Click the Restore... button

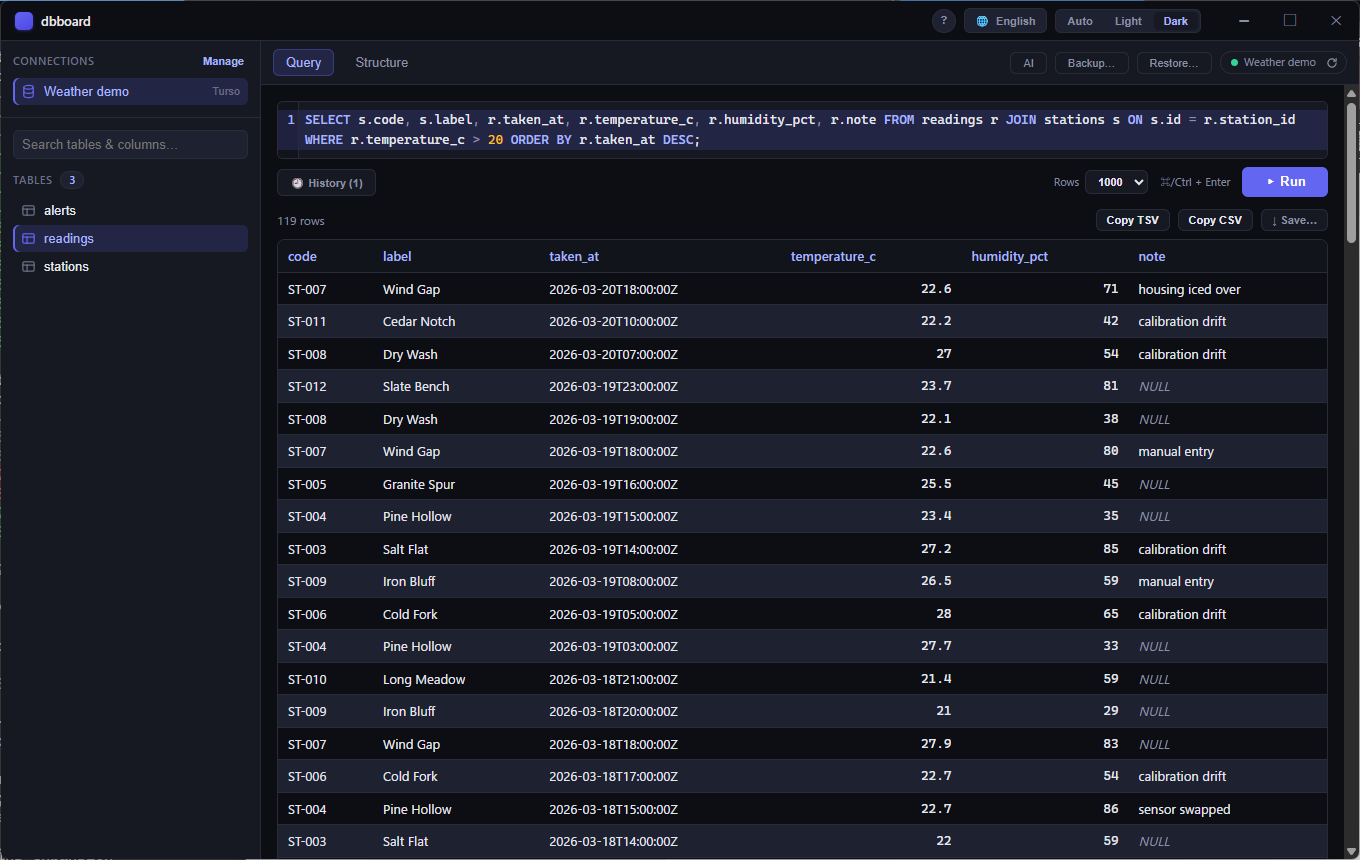point(1174,63)
